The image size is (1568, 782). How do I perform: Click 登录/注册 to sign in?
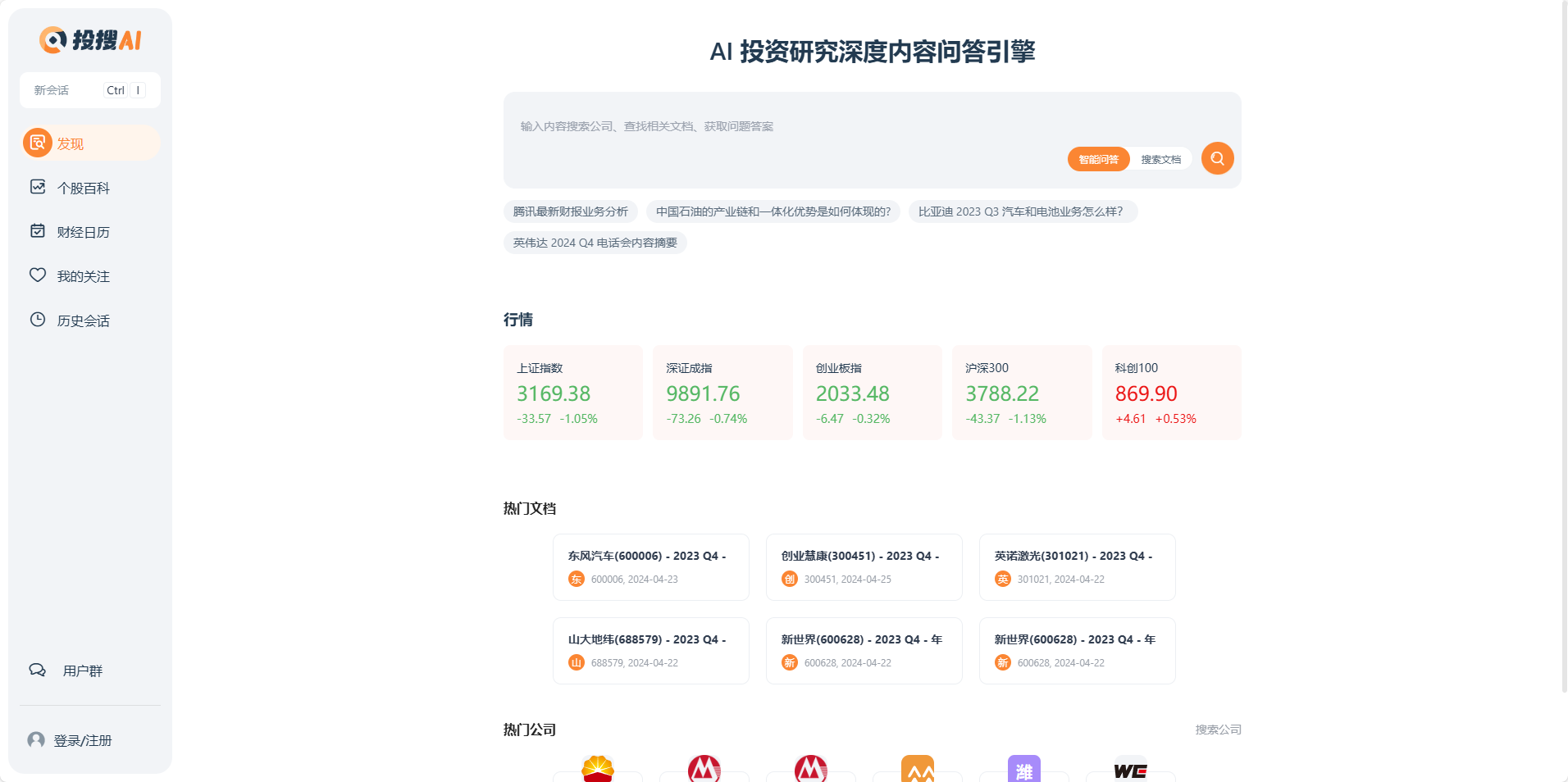pos(82,740)
